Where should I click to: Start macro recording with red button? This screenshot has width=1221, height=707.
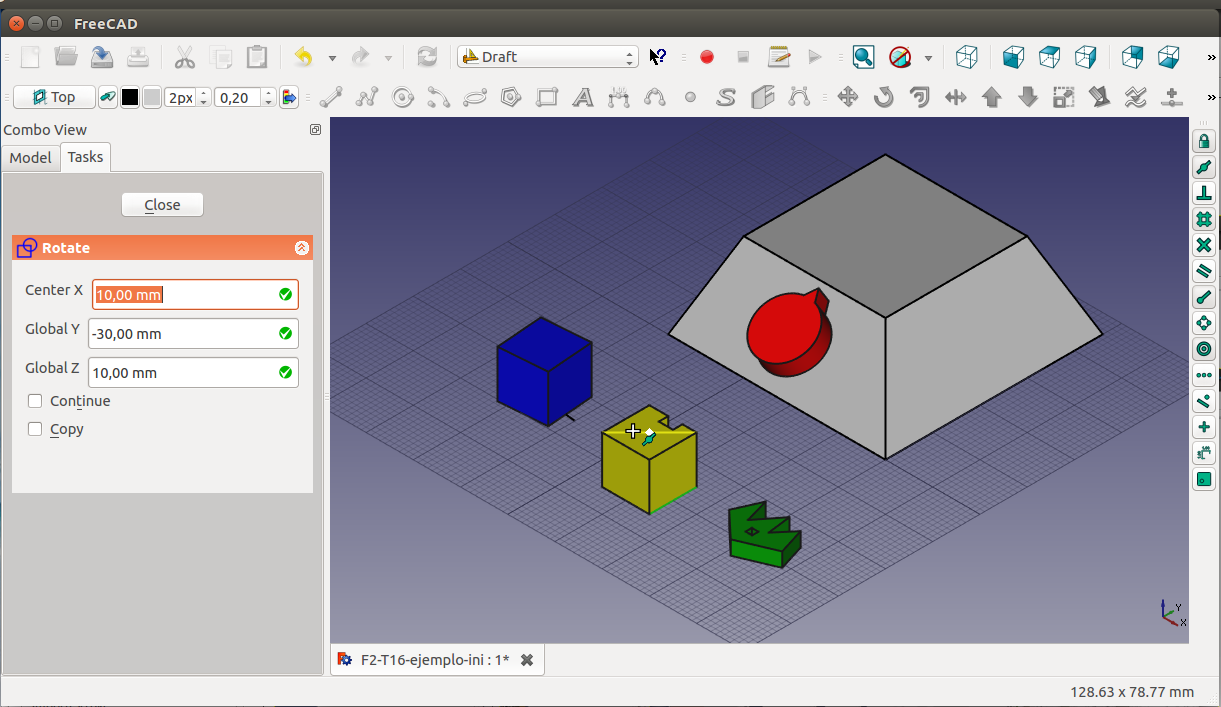pyautogui.click(x=707, y=57)
